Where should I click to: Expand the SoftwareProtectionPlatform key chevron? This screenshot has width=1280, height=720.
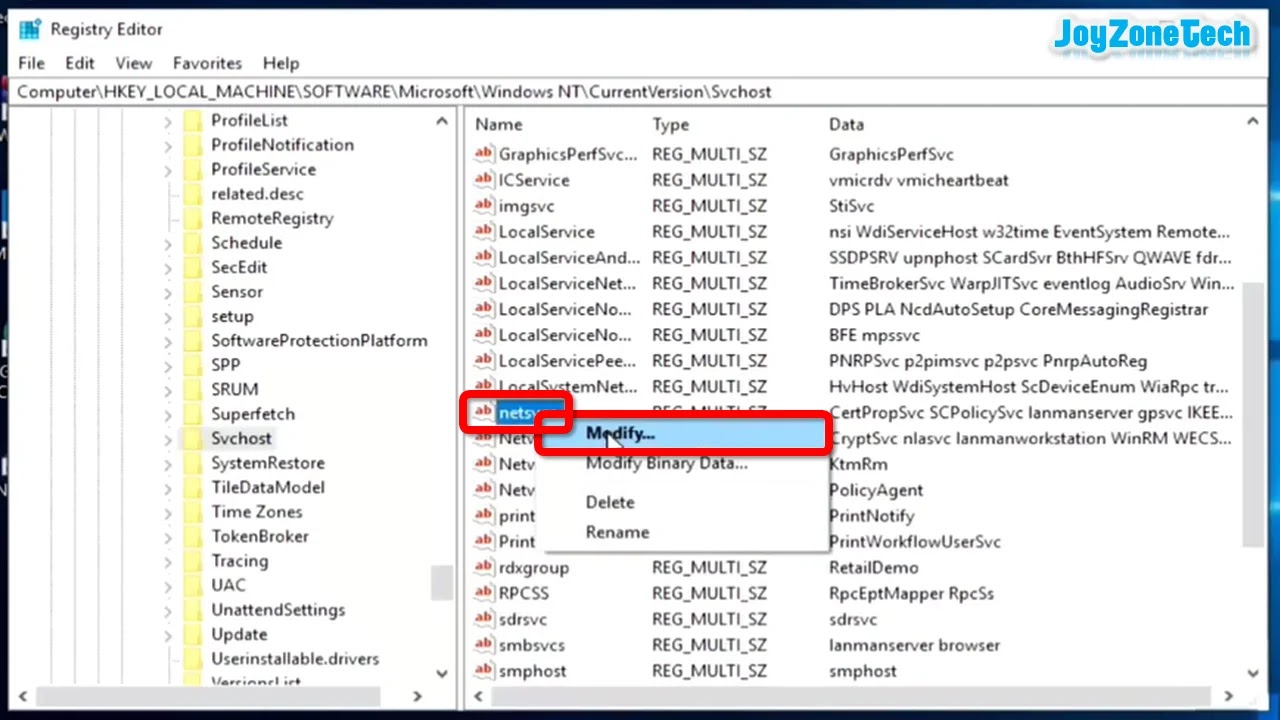coord(167,341)
